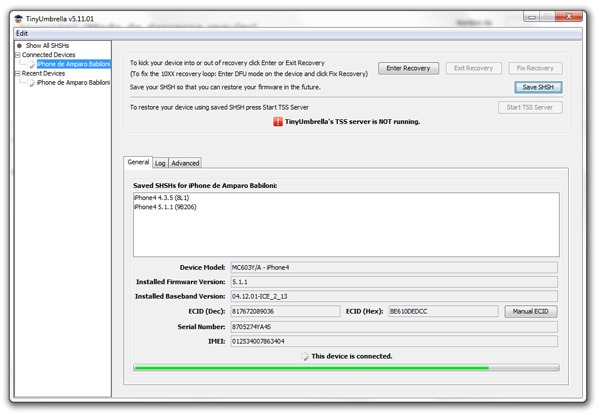Click the Fix Recovery button
Viewport: 600px width, 415px height.
(535, 68)
